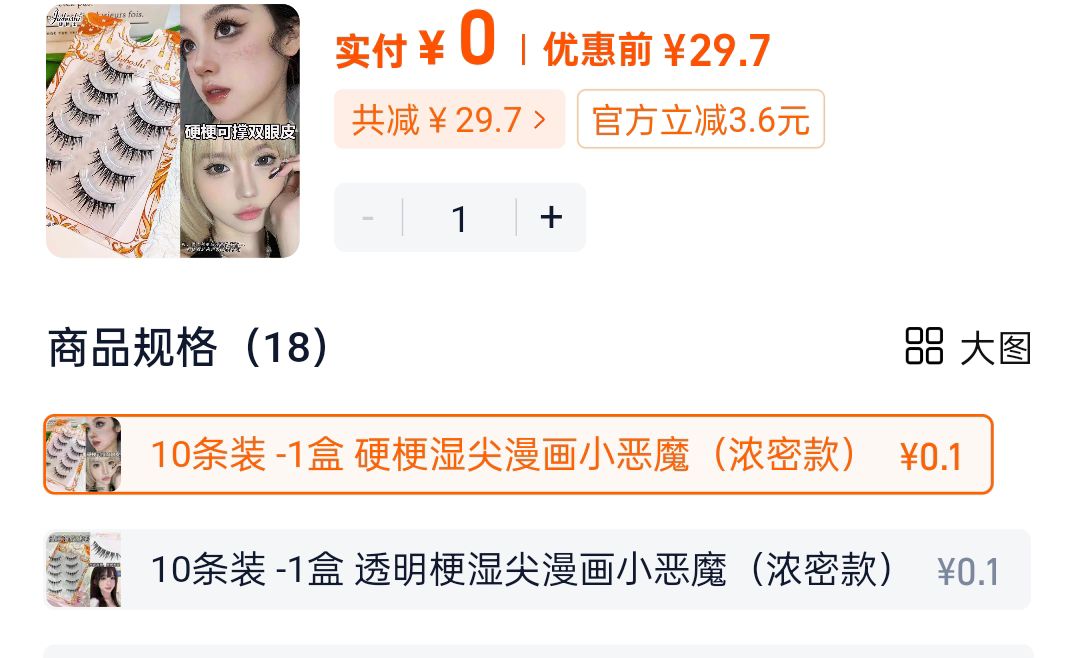Tap the chevron arrow beside 共减 ¥29.7
This screenshot has height=658, width=1080.
(540, 120)
